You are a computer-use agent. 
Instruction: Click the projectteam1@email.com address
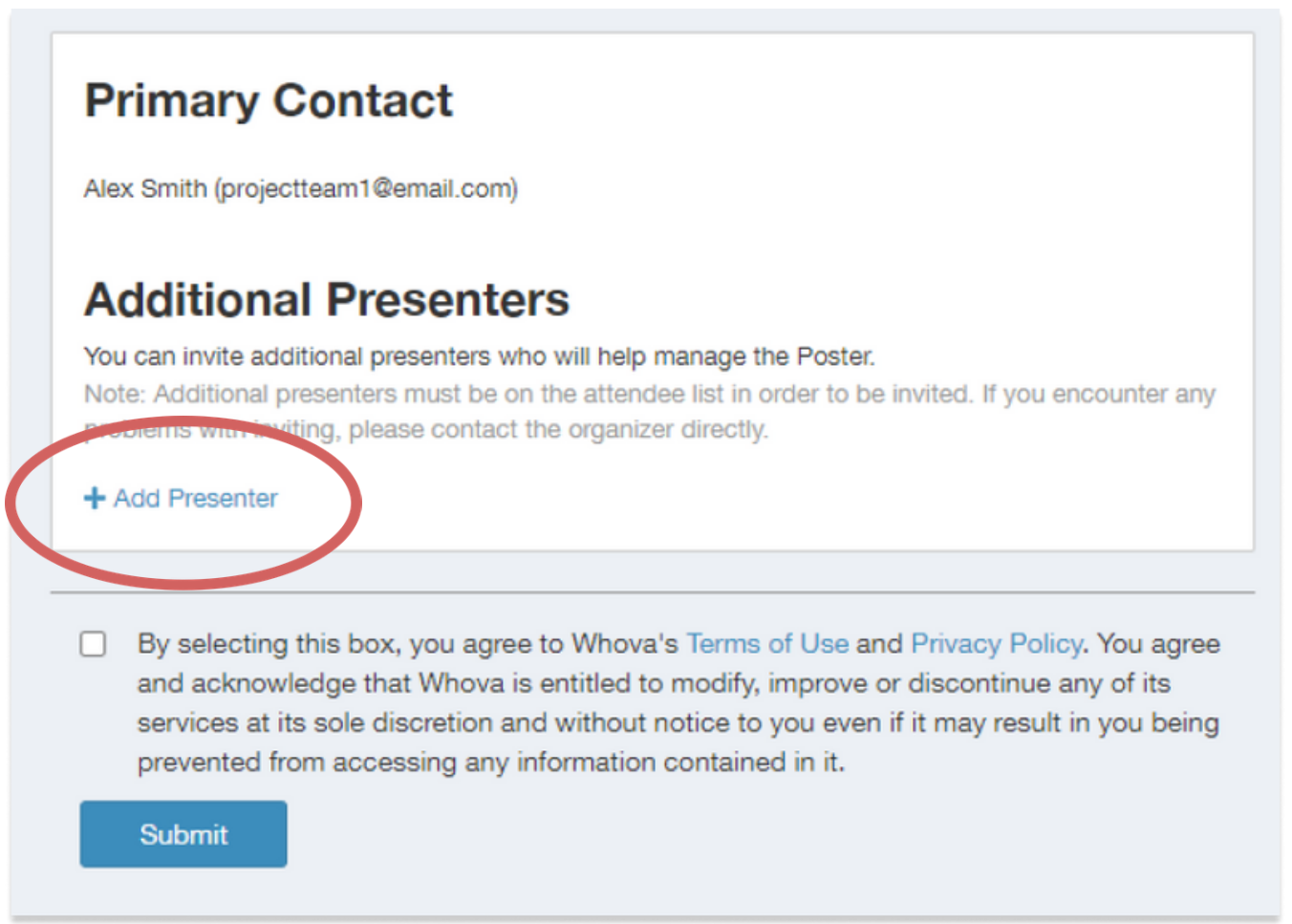pos(367,189)
